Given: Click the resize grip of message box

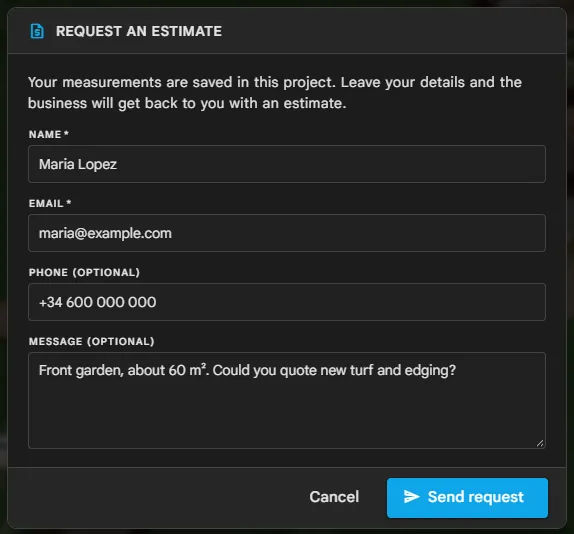Looking at the screenshot, I should point(540,443).
